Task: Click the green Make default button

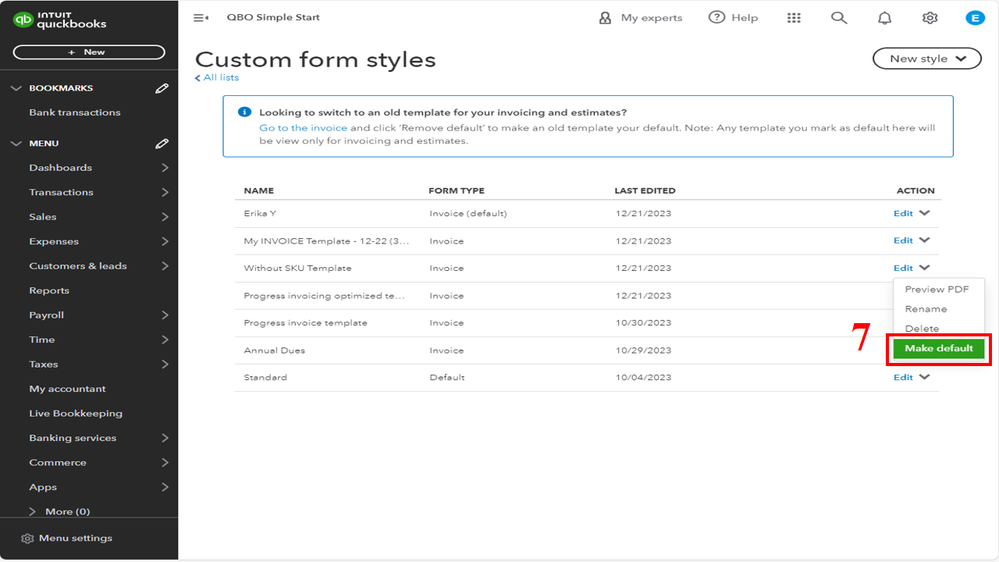Action: point(939,348)
